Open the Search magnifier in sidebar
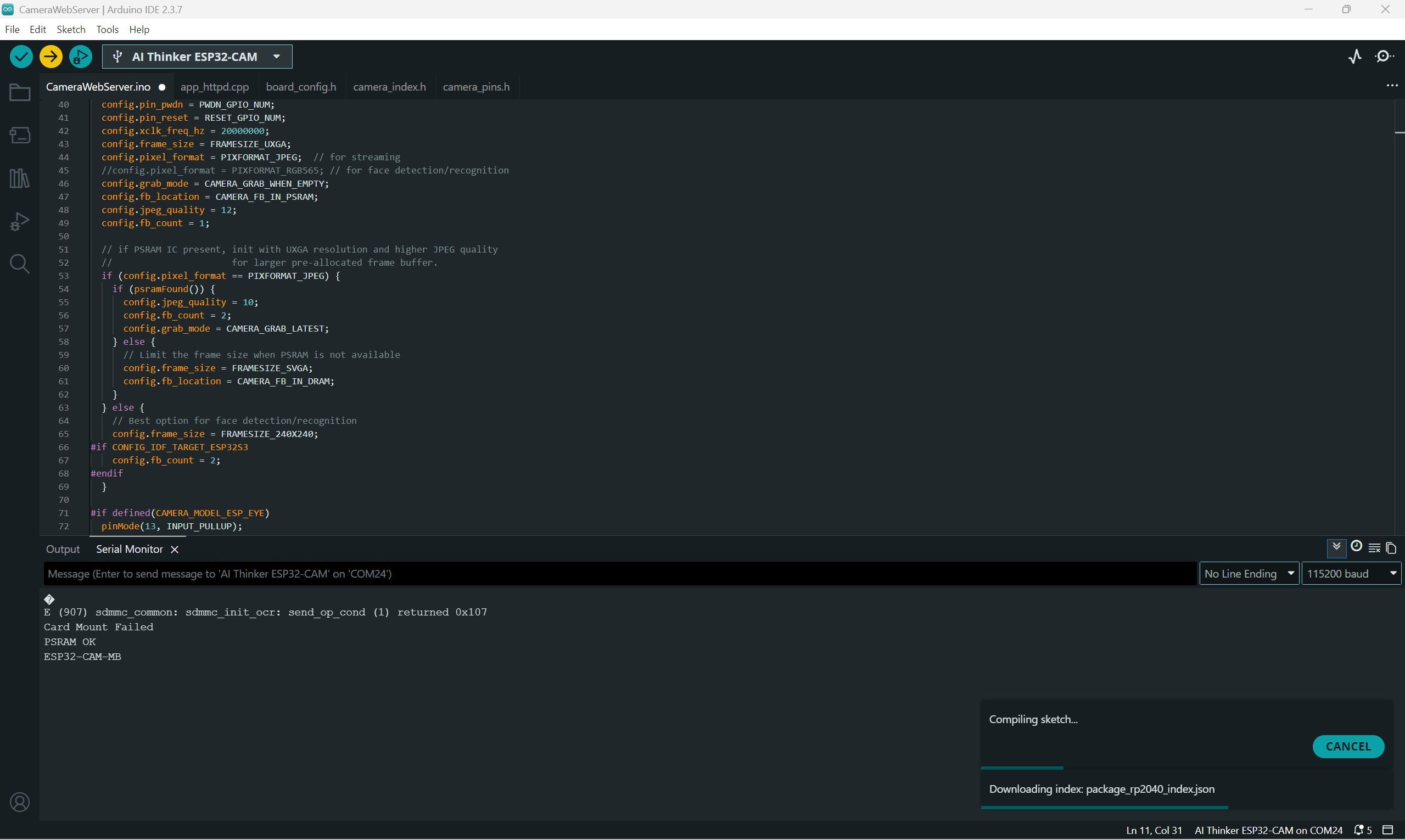The height and width of the screenshot is (840, 1405). pyautogui.click(x=20, y=264)
